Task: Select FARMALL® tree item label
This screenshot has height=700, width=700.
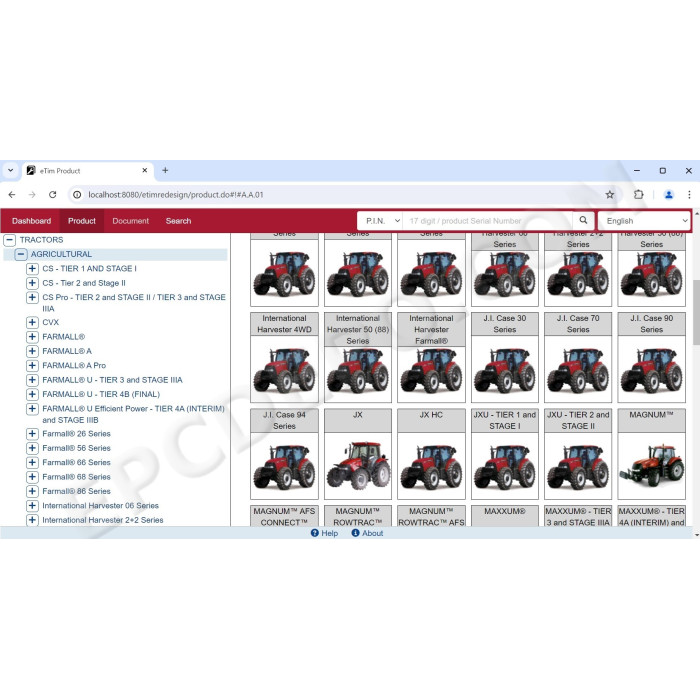Action: click(x=63, y=337)
